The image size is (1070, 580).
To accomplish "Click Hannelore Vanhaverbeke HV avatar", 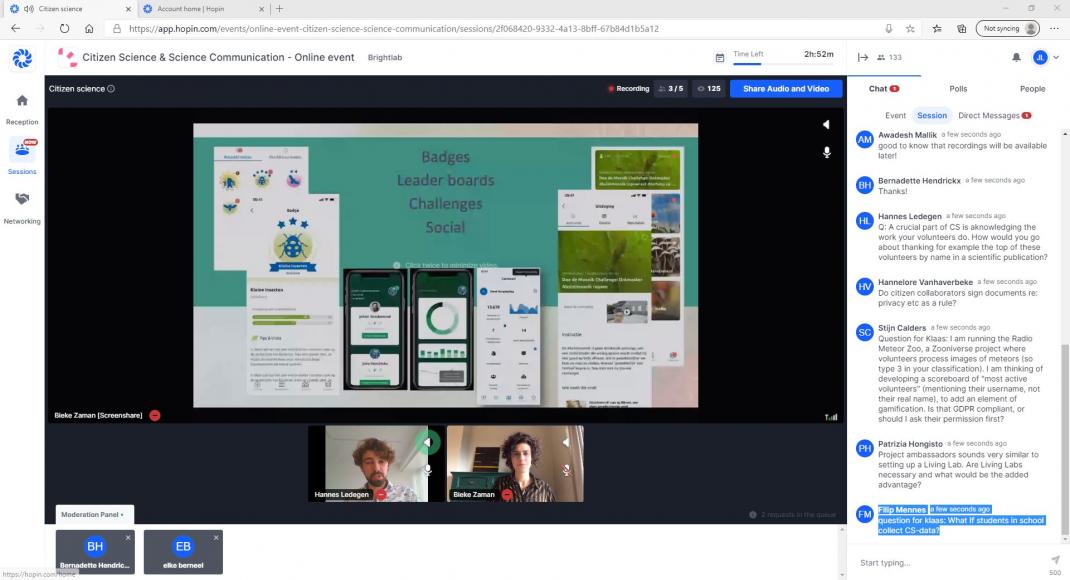I will point(865,287).
